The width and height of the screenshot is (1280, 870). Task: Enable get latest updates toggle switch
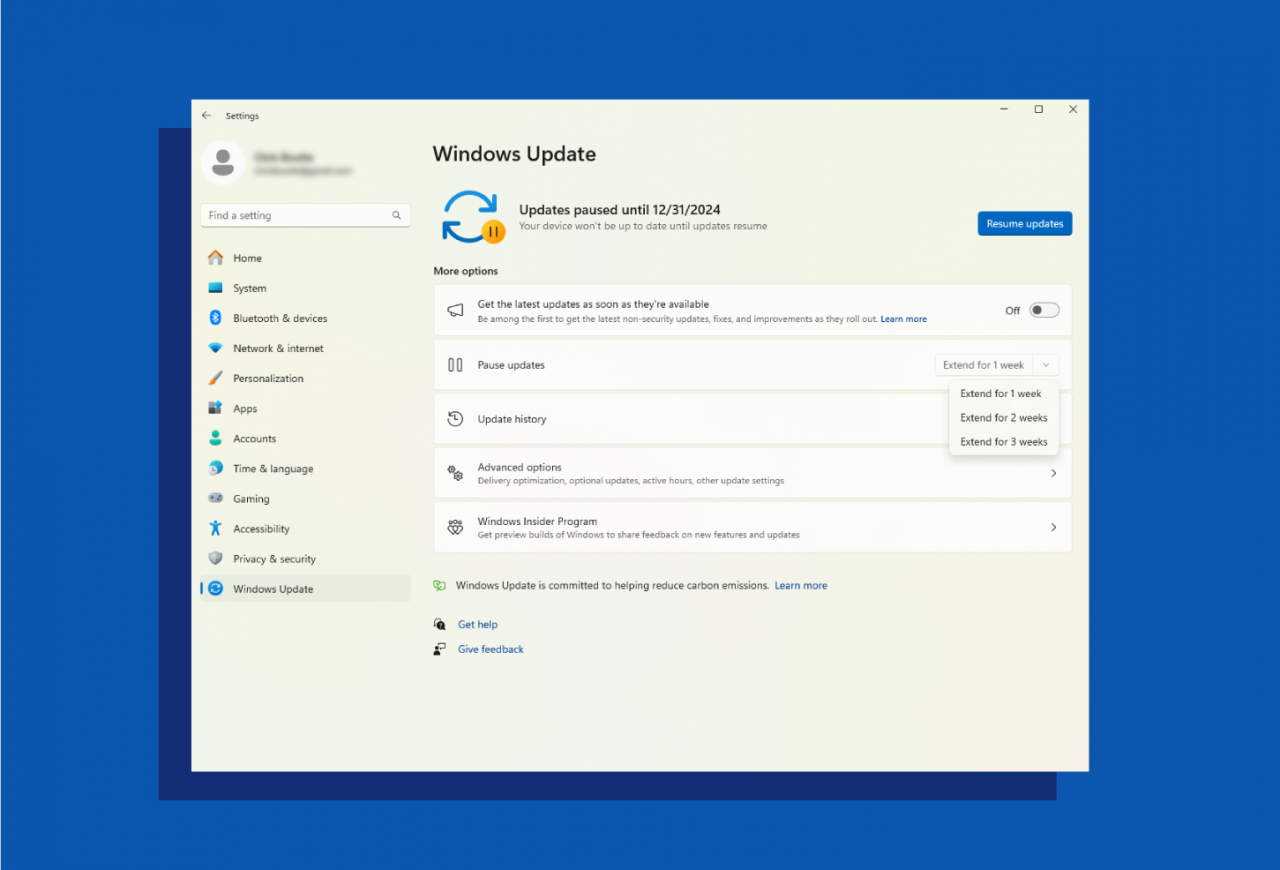pos(1044,310)
